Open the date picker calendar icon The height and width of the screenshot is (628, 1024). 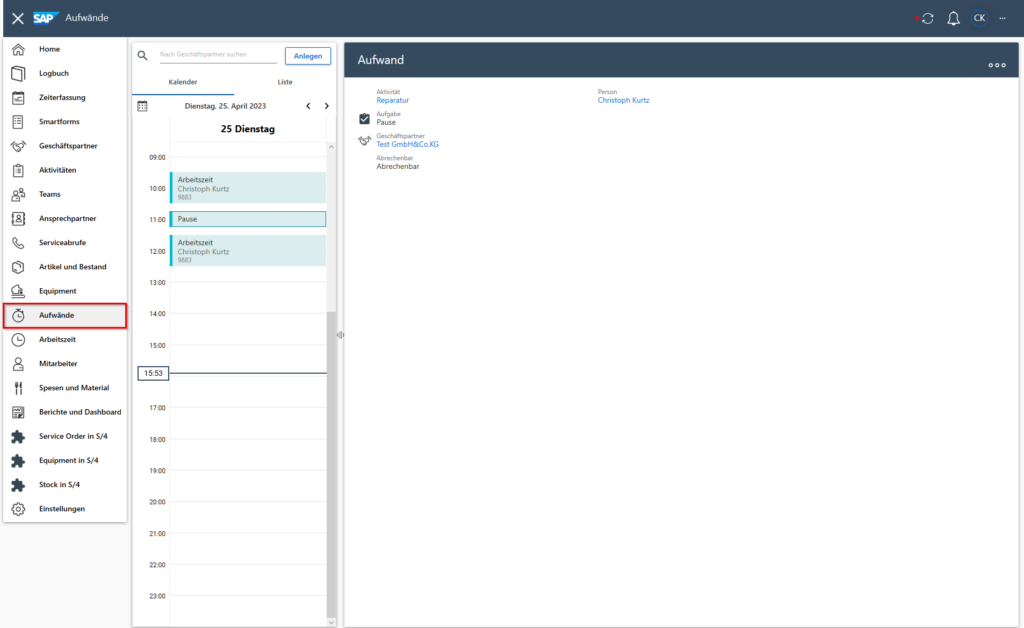[x=143, y=105]
